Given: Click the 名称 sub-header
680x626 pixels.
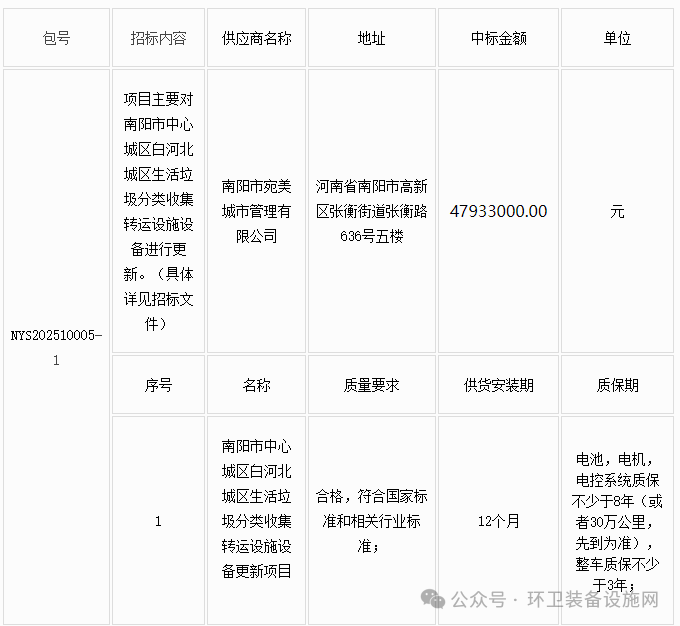Looking at the screenshot, I should (256, 385).
